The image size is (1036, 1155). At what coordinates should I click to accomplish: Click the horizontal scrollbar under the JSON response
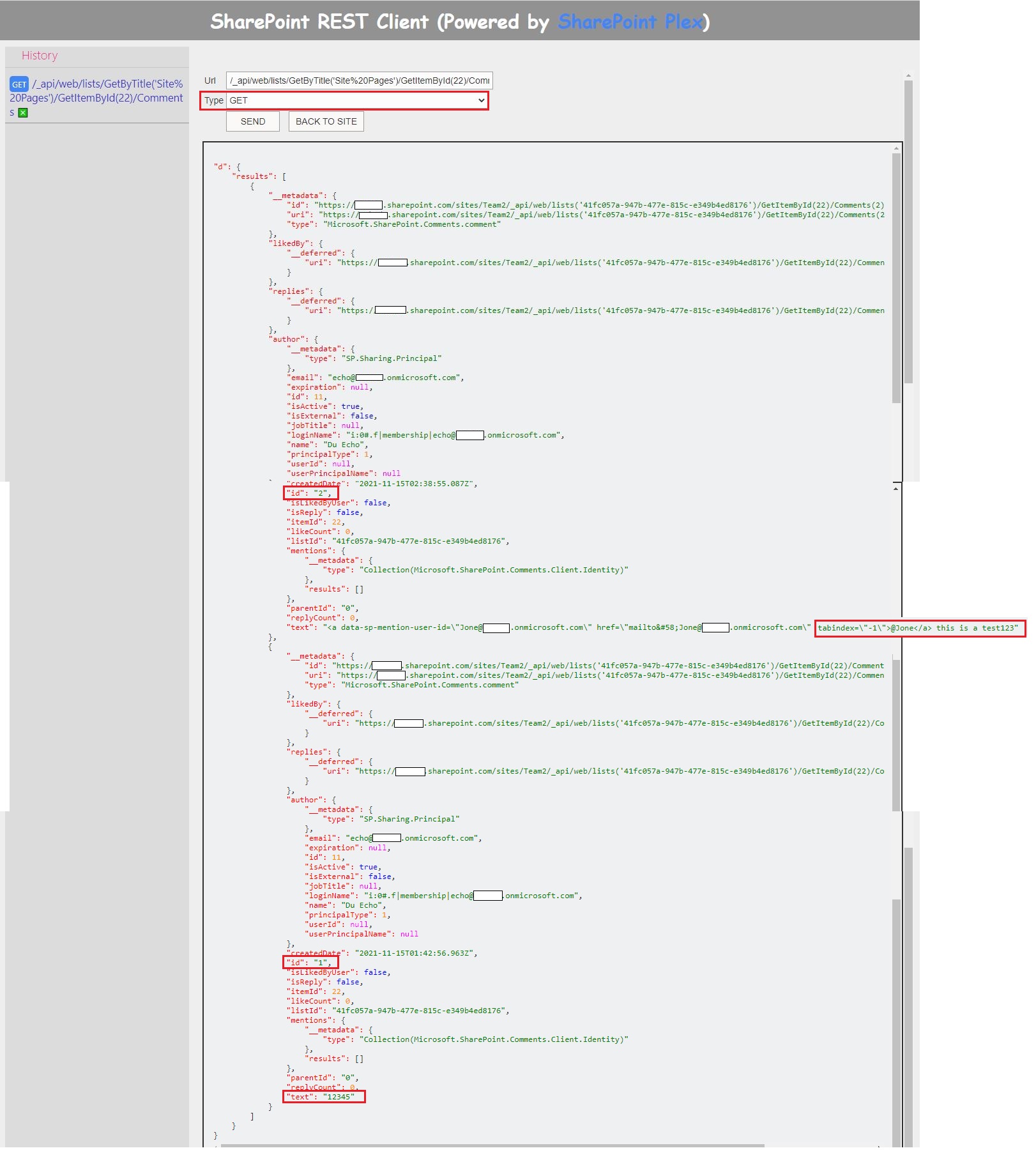pyautogui.click(x=492, y=1145)
